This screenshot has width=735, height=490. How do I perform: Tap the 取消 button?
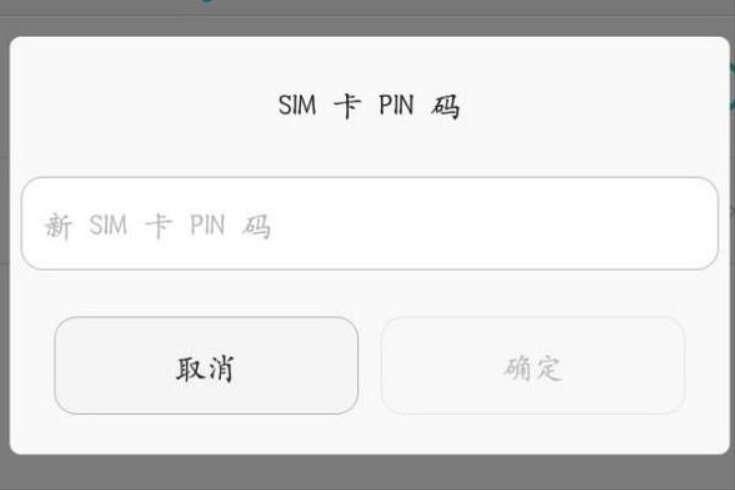click(206, 365)
